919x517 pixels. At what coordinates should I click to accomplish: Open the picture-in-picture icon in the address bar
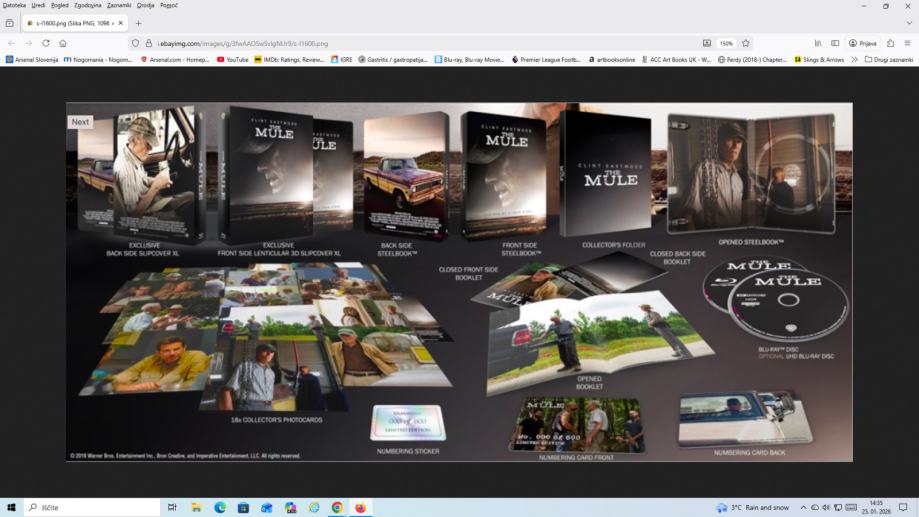tap(707, 43)
